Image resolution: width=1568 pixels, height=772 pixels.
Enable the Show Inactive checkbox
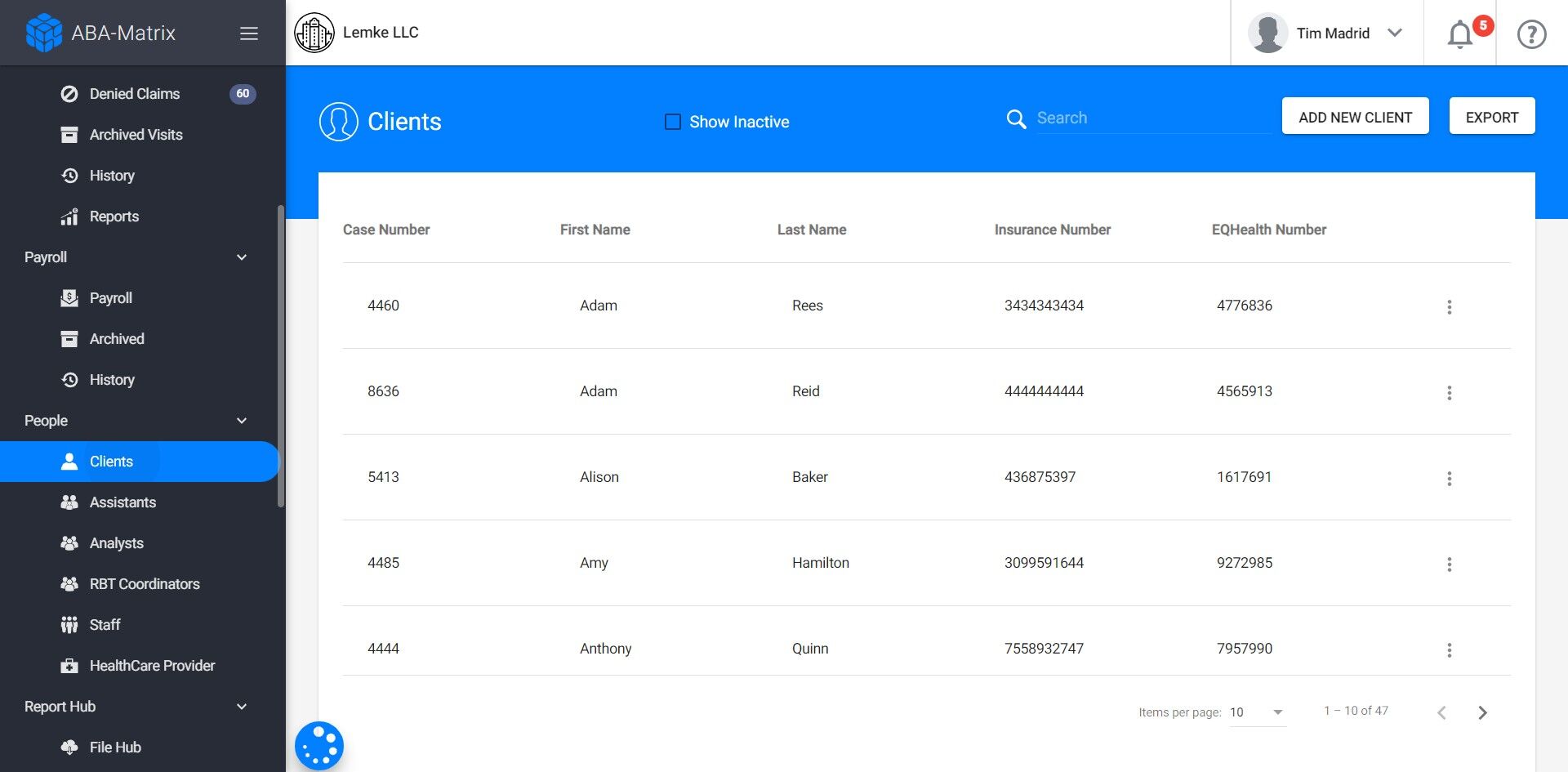(673, 122)
